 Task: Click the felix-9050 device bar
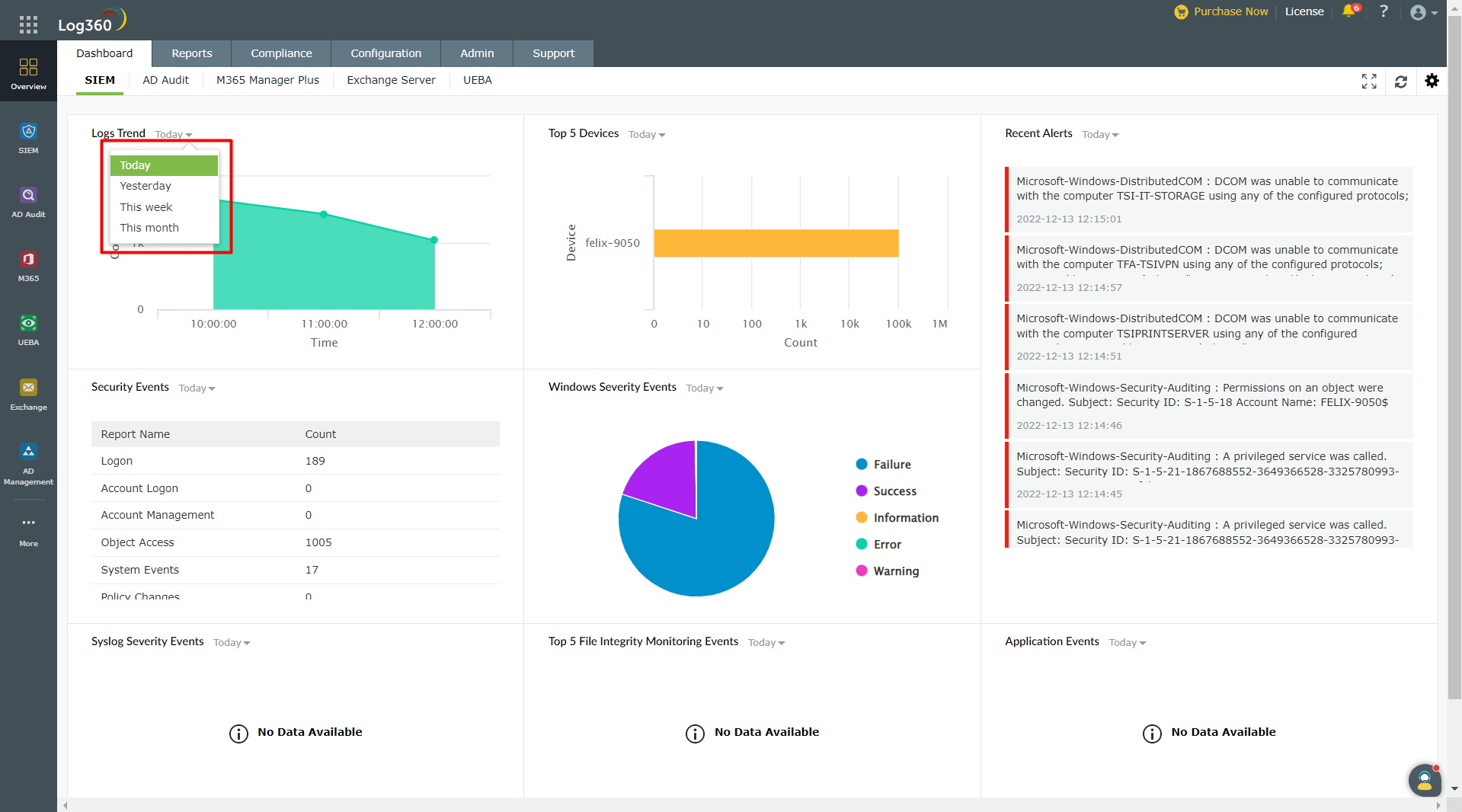point(776,243)
